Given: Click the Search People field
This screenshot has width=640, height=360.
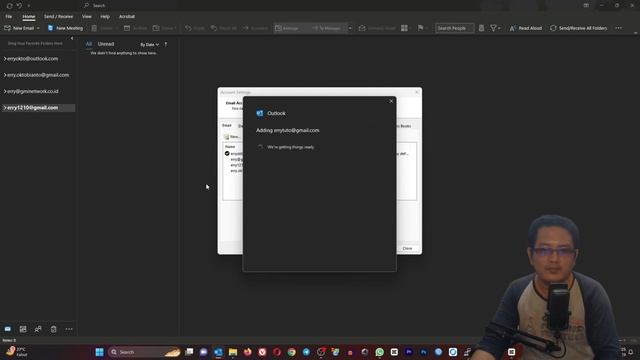Looking at the screenshot, I should (x=454, y=28).
